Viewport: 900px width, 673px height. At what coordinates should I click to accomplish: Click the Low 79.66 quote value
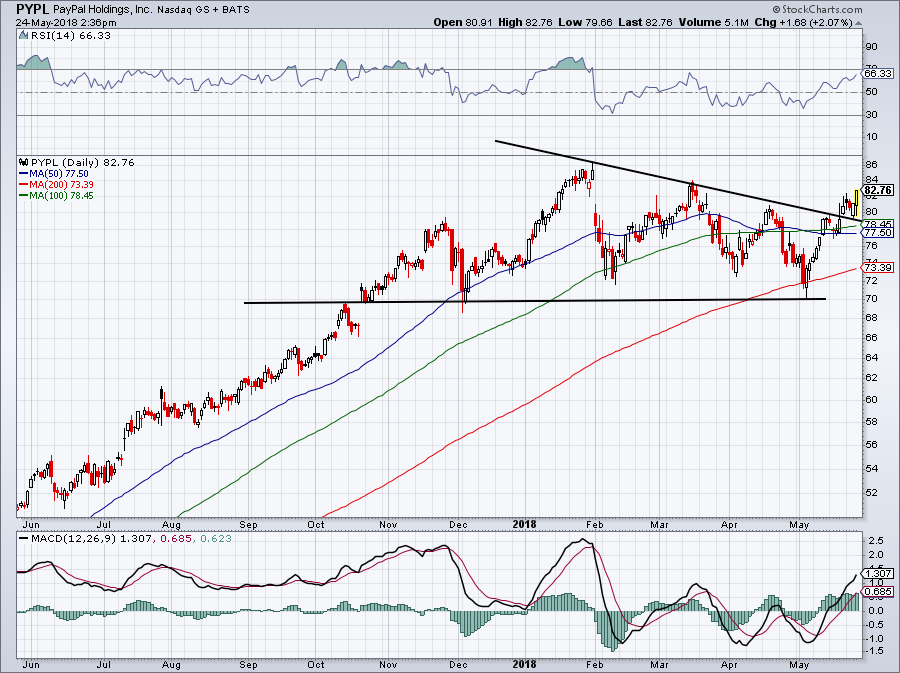(x=585, y=22)
